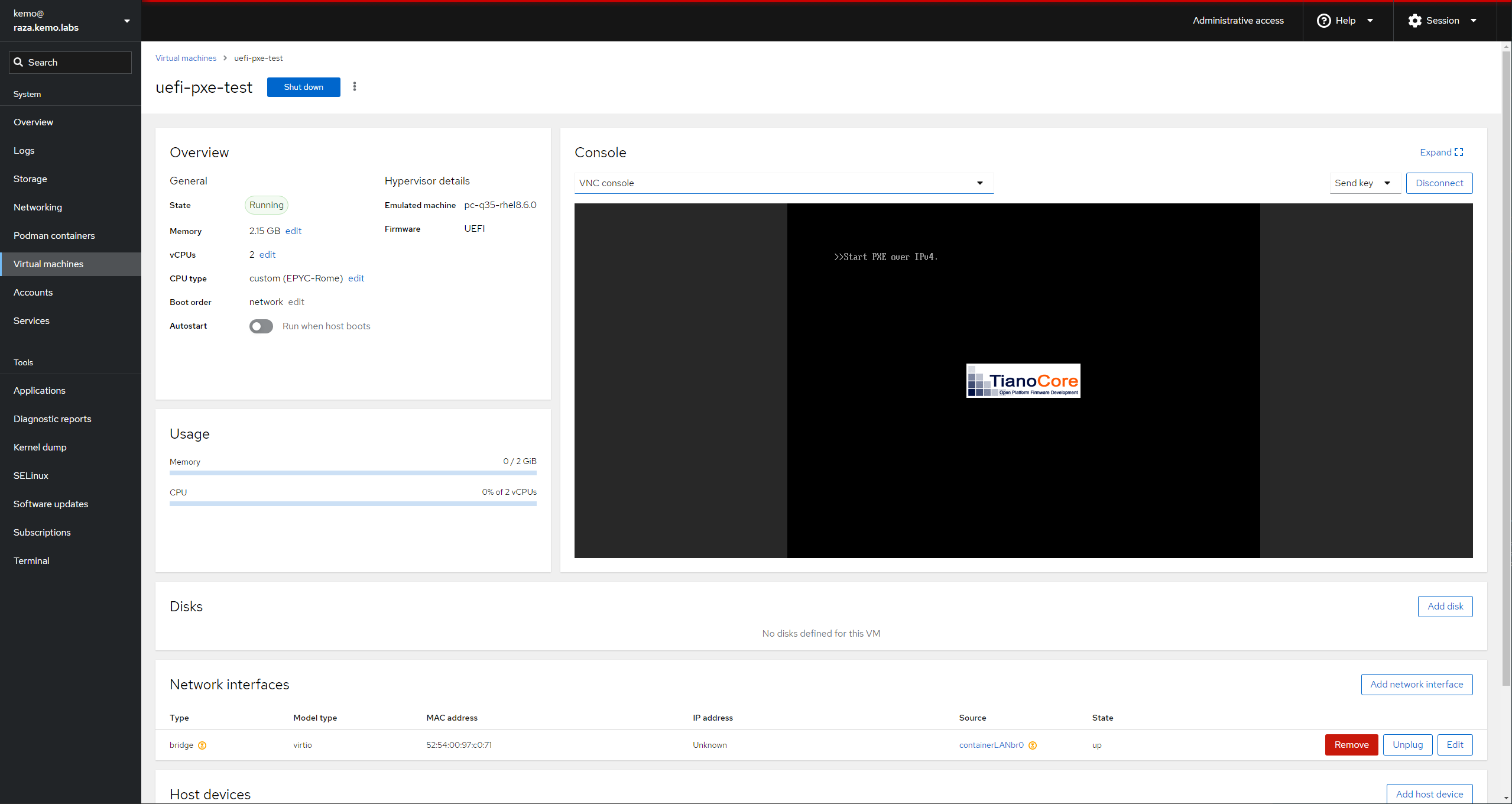Click the Virtual machines breadcrumb link

click(186, 58)
